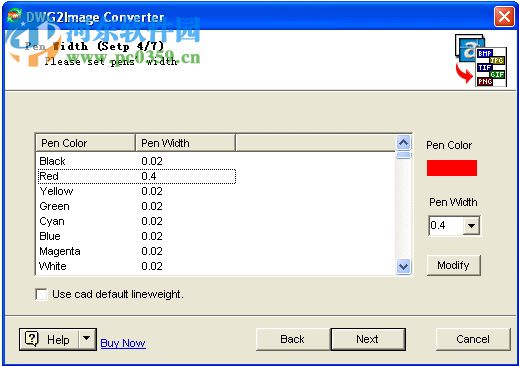The width and height of the screenshot is (519, 366).
Task: Select the Green pen row
Action: point(137,206)
